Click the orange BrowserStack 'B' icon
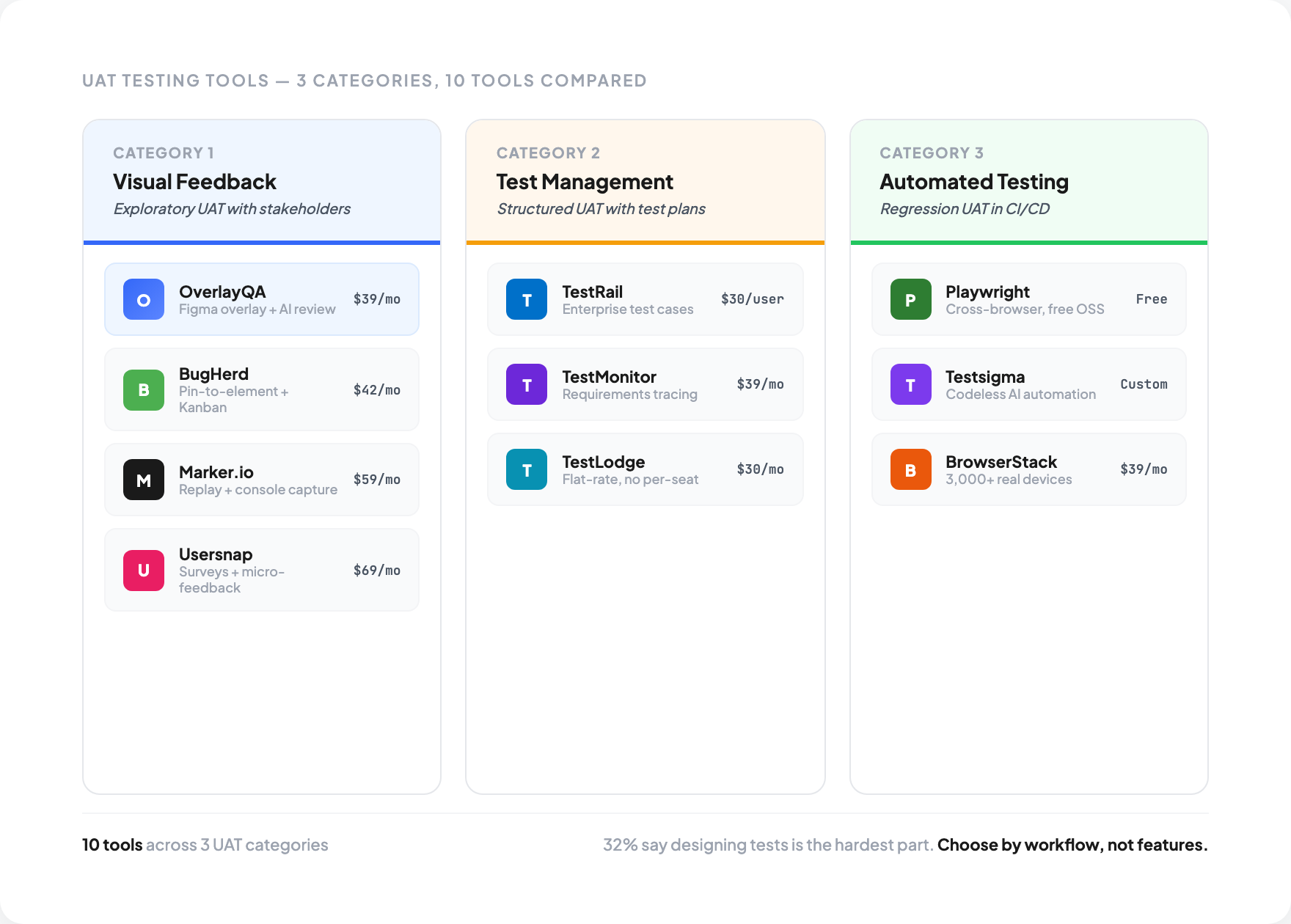This screenshot has width=1291, height=924. click(x=910, y=469)
